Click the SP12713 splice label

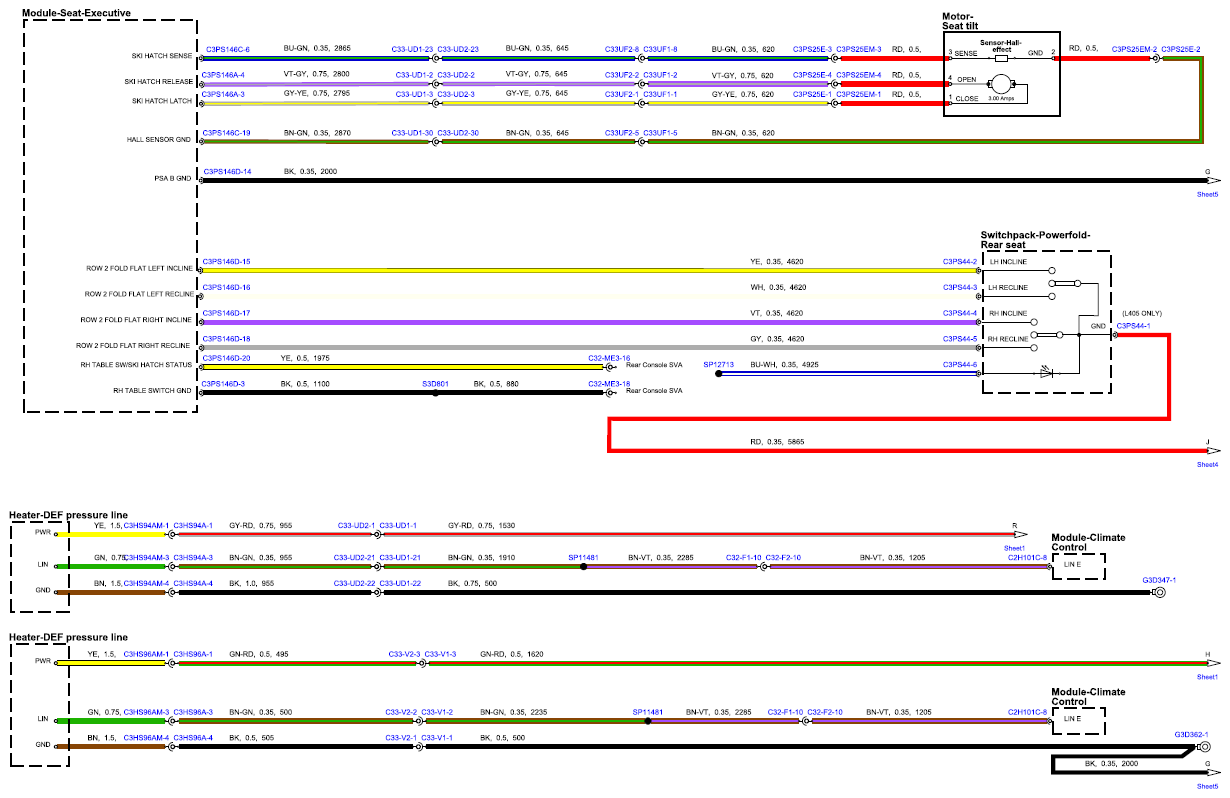click(718, 364)
